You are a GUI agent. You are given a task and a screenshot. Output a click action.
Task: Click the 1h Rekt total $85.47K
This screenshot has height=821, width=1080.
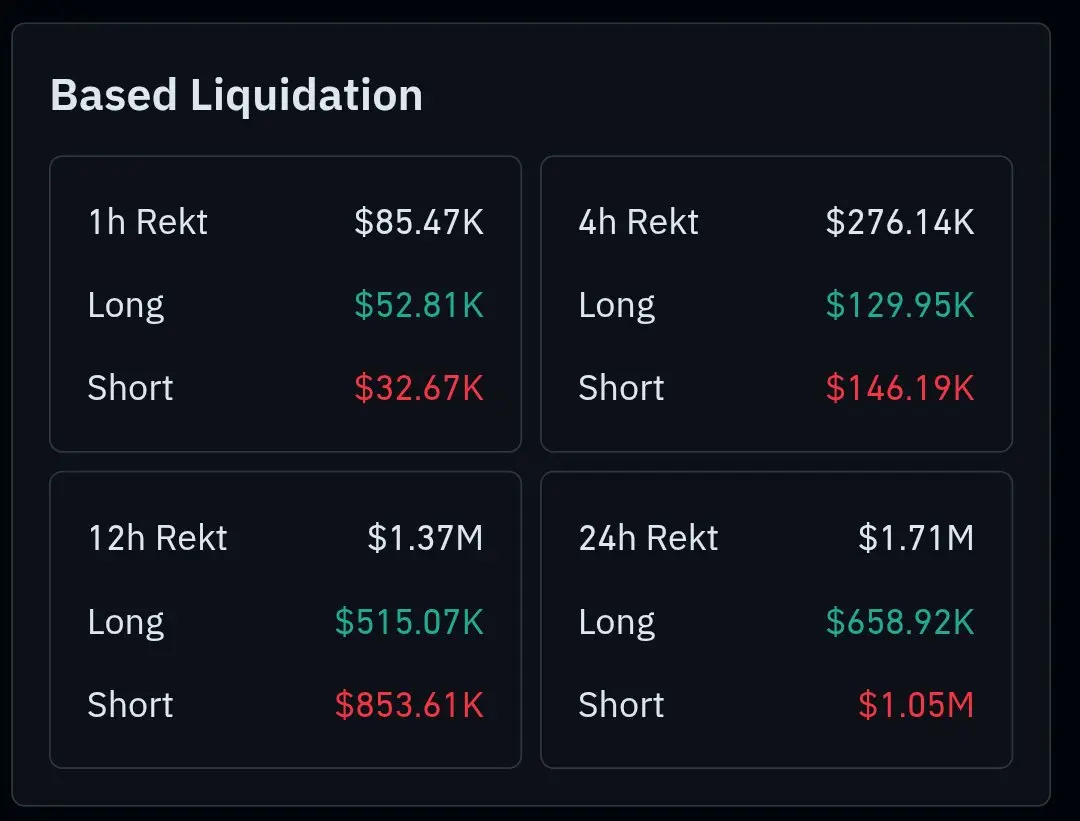pos(419,222)
